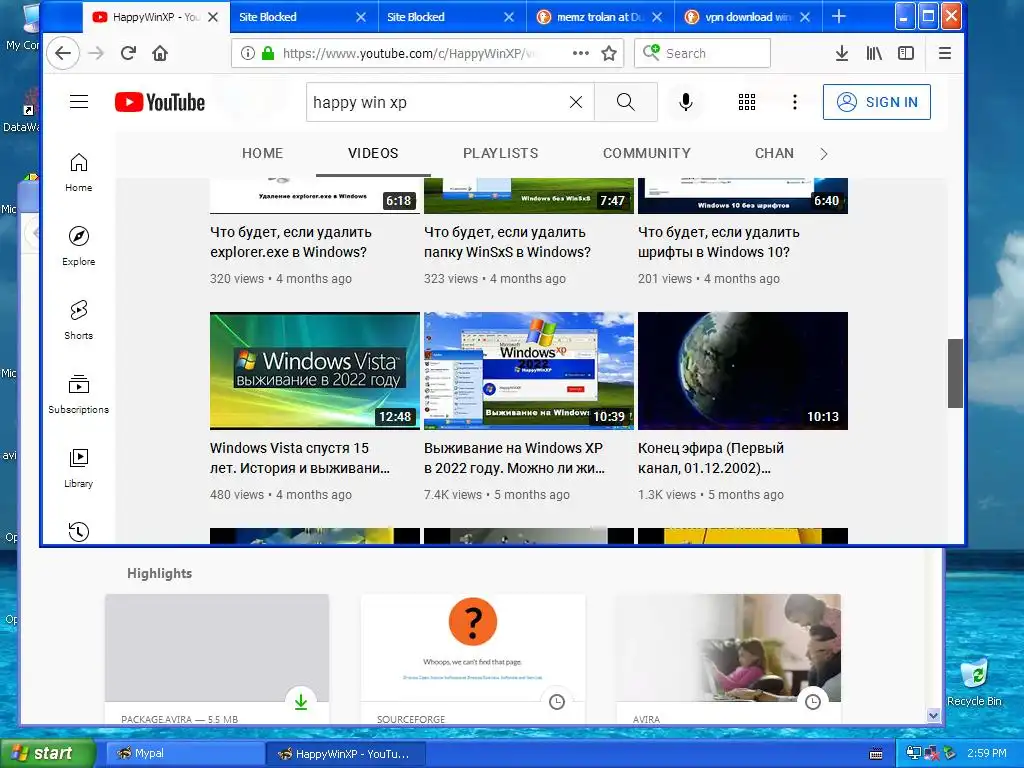Open the 'Windows Vista спустя 15 лет' title
This screenshot has height=768, width=1024.
(x=300, y=458)
